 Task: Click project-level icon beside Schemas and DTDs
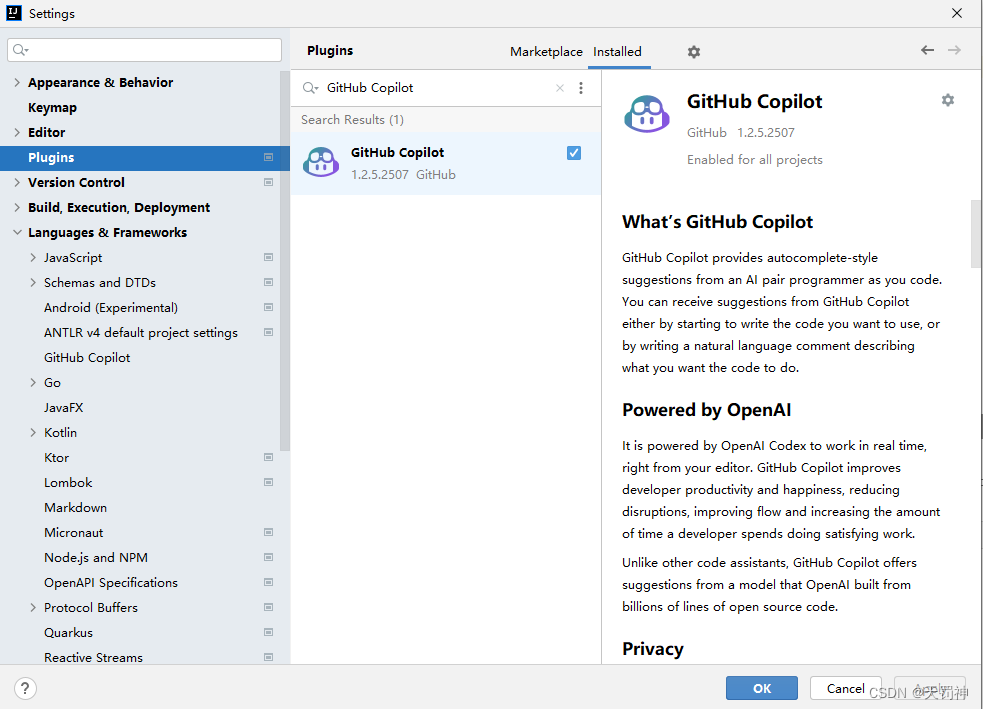(x=268, y=282)
